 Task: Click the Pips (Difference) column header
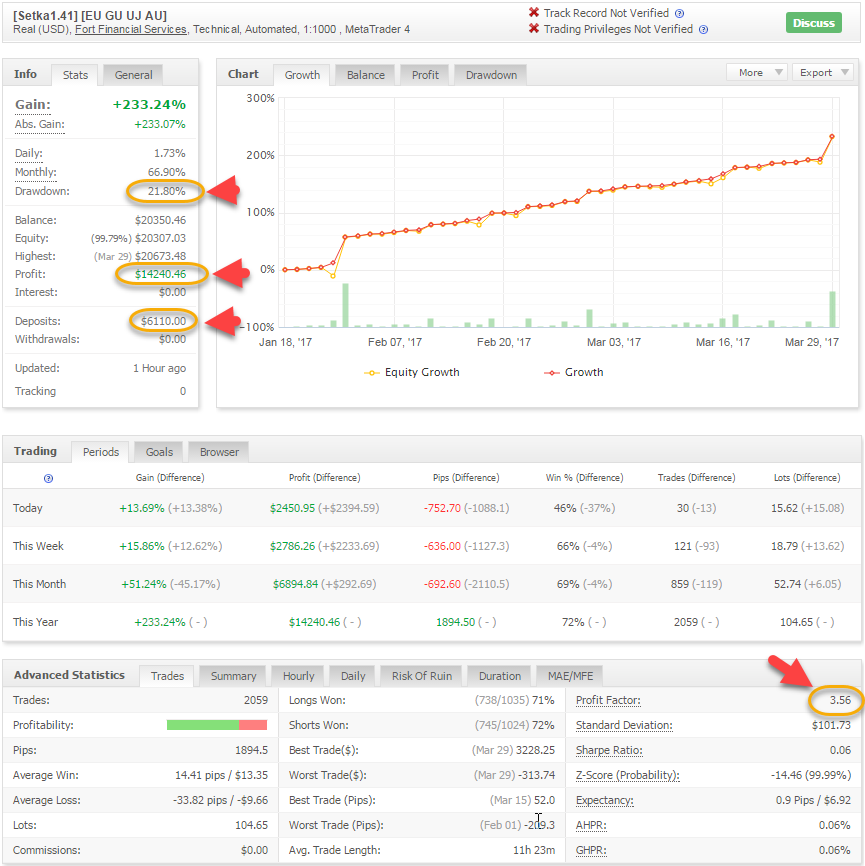click(466, 478)
